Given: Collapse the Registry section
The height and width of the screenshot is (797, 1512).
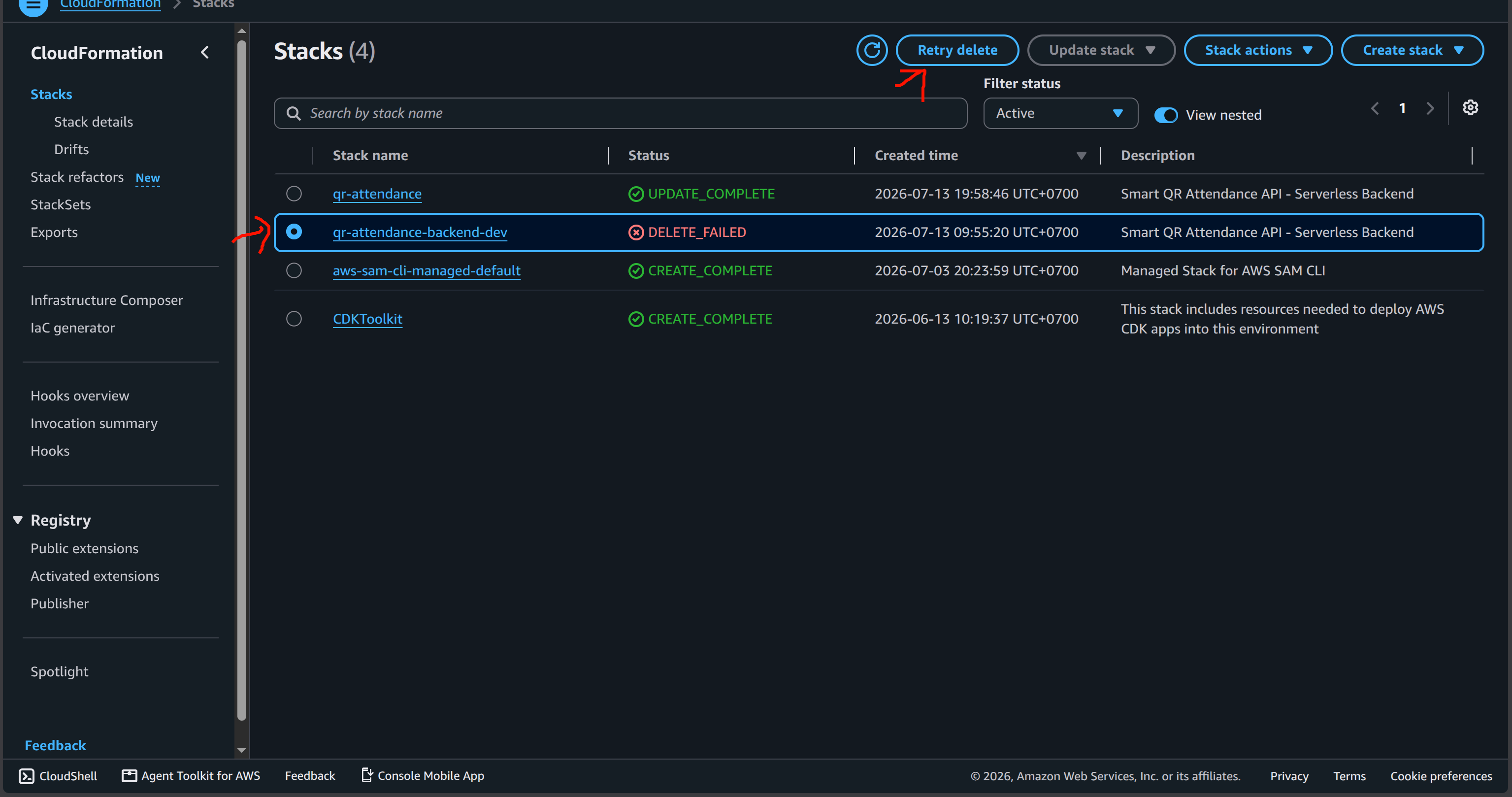Looking at the screenshot, I should point(18,521).
